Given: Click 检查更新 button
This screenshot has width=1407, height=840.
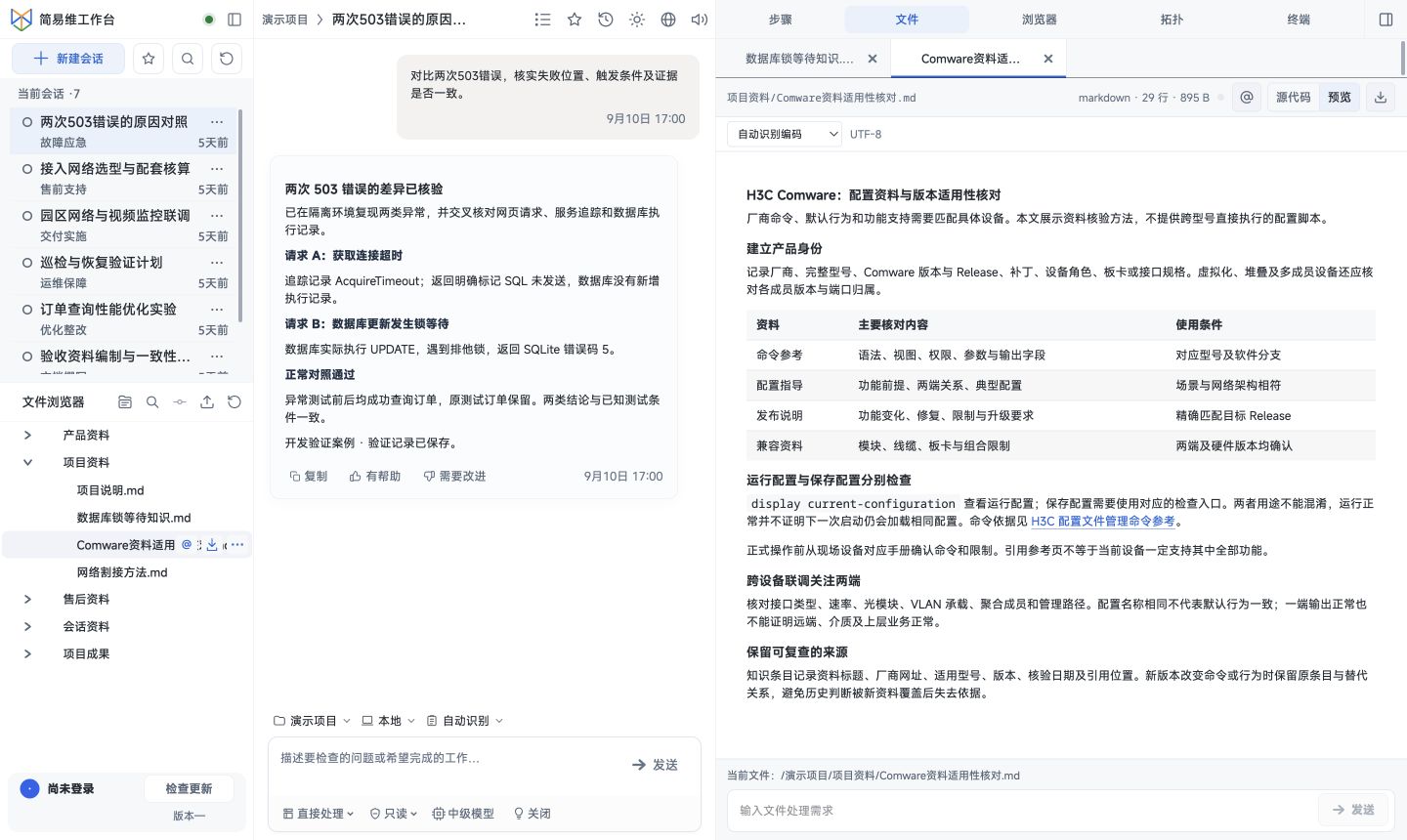Looking at the screenshot, I should click(x=189, y=789).
